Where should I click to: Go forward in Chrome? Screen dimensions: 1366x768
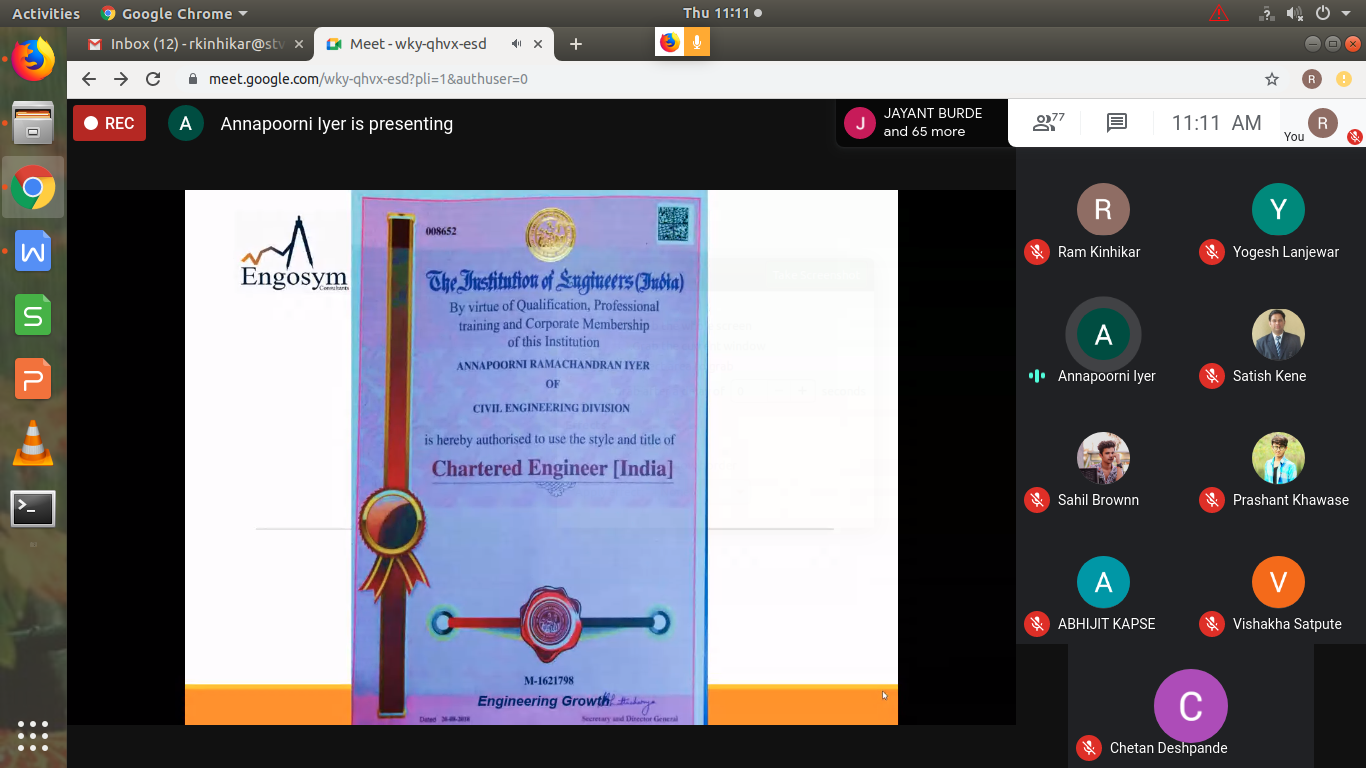[121, 79]
